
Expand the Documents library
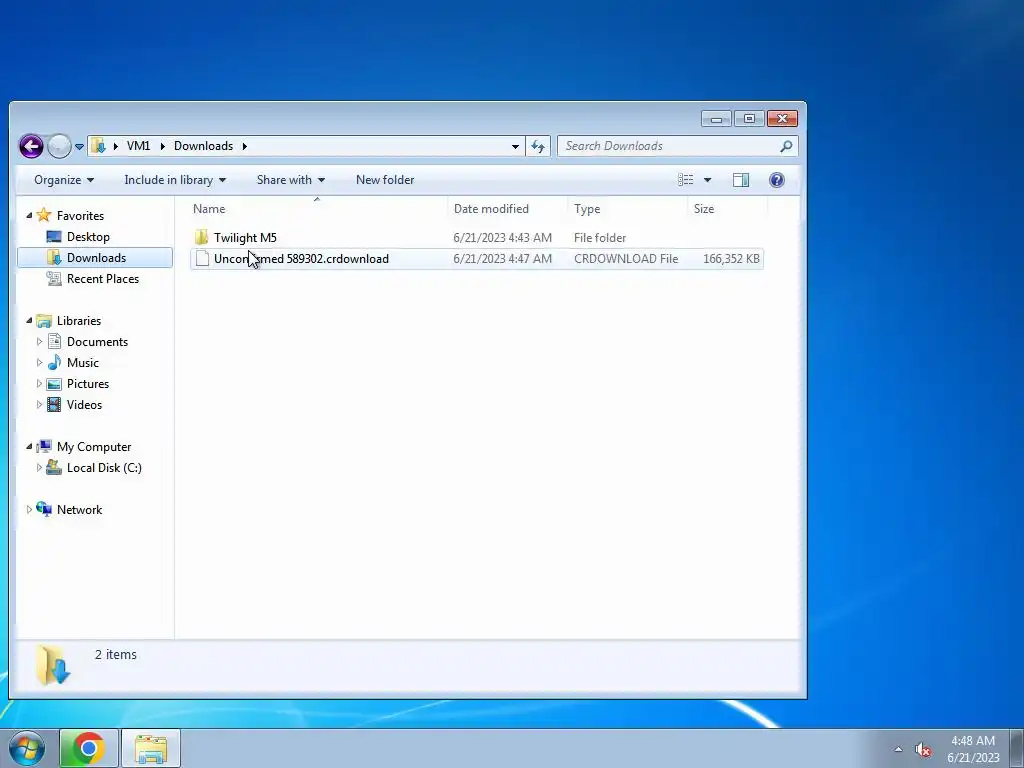[39, 342]
